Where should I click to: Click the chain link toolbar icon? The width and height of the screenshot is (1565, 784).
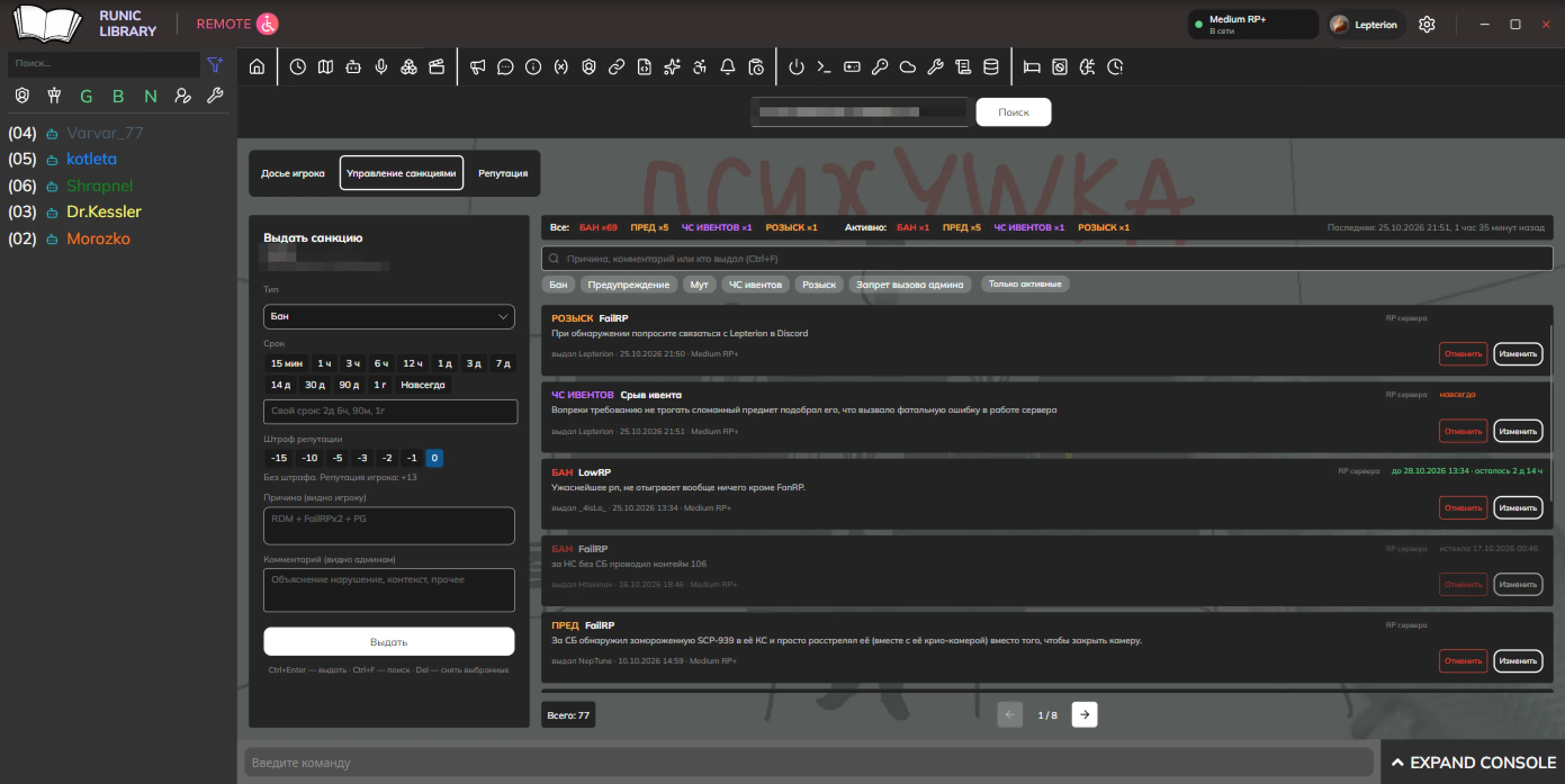[x=617, y=67]
